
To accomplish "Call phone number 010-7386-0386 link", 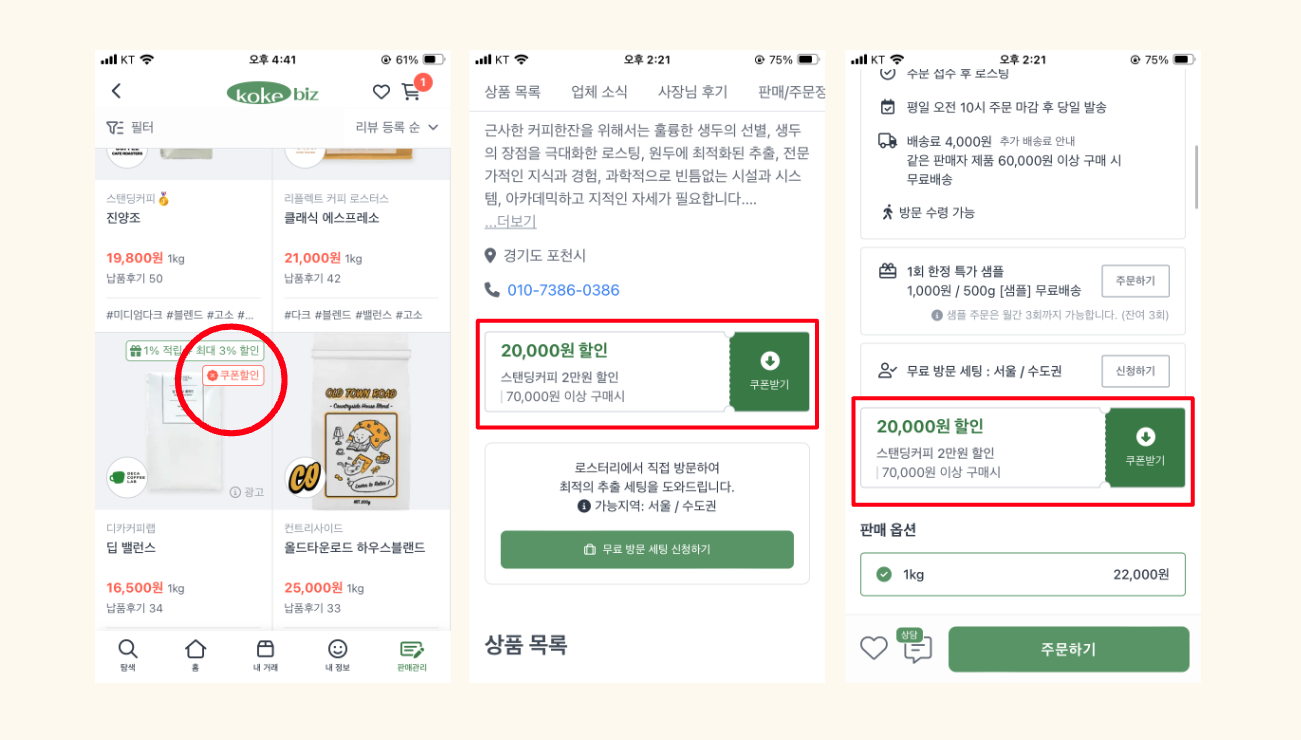I will 563,290.
